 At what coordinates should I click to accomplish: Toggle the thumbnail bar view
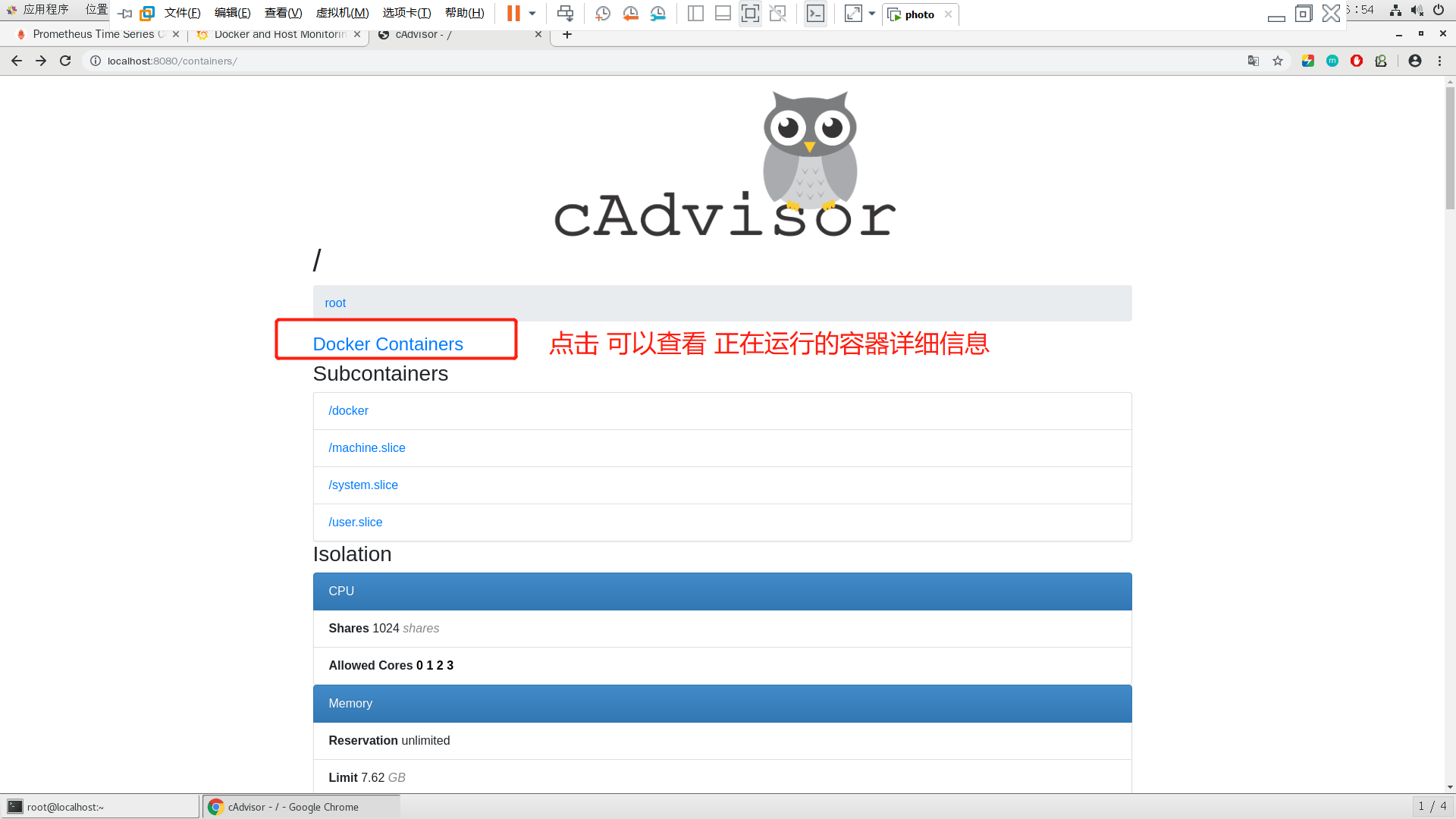coord(723,14)
